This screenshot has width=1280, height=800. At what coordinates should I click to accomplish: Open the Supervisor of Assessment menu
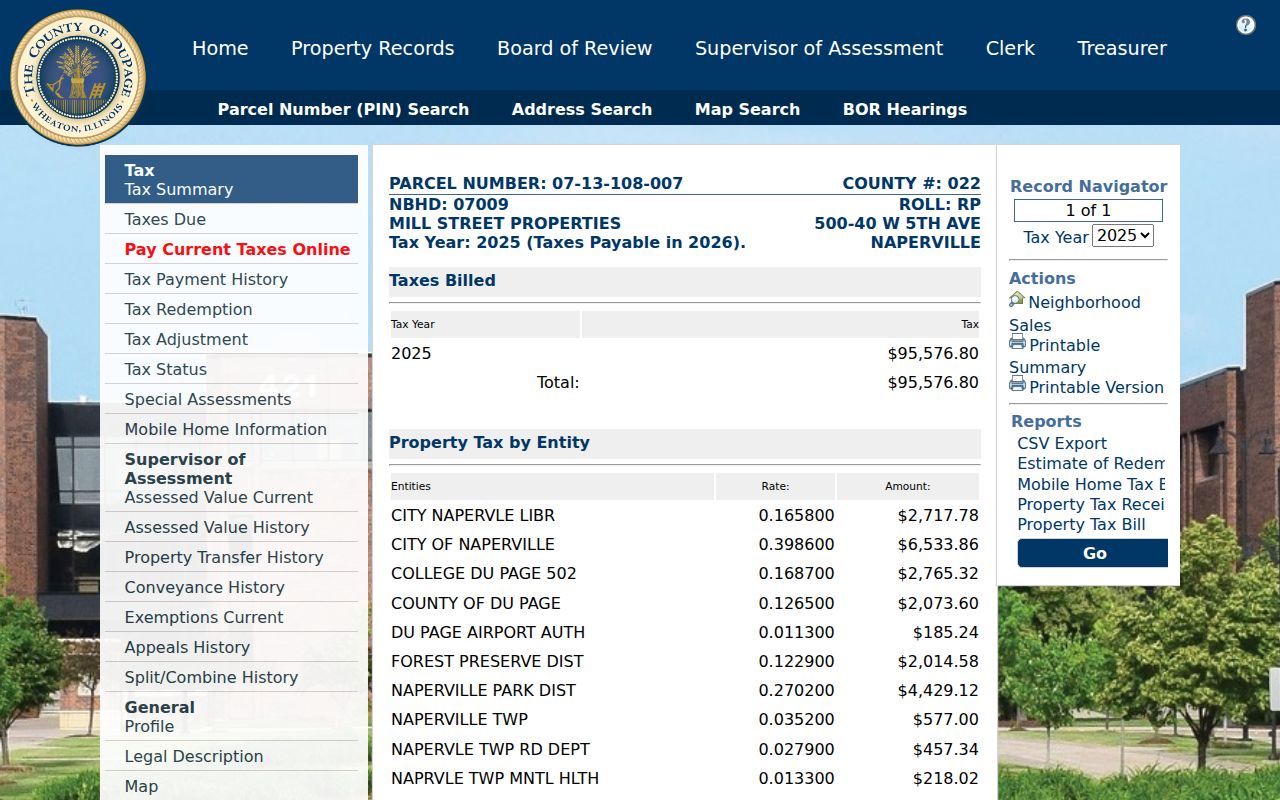819,48
